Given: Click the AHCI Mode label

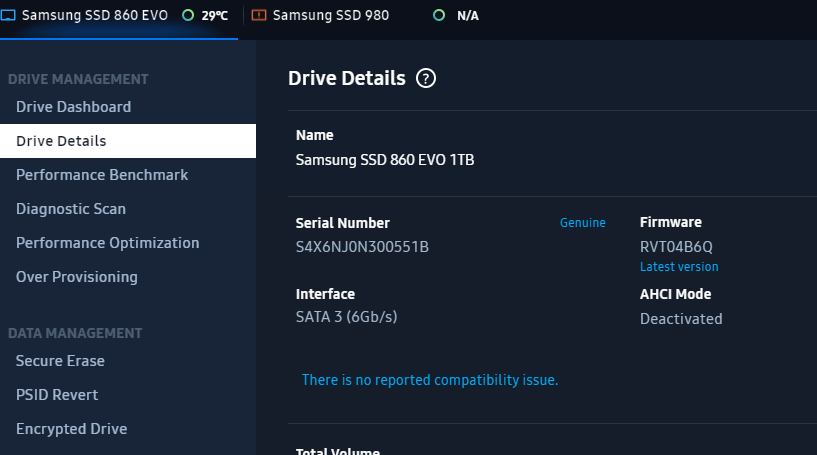Looking at the screenshot, I should click(x=675, y=294).
